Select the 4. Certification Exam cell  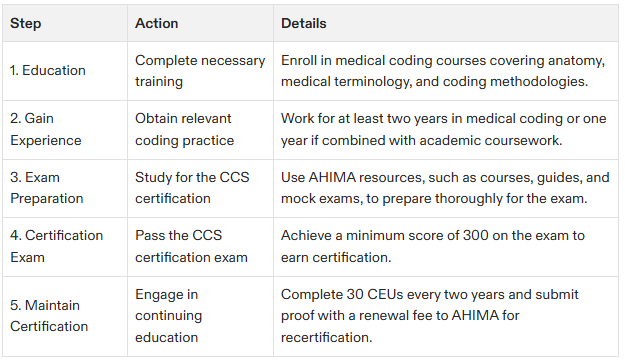pyautogui.click(x=65, y=247)
